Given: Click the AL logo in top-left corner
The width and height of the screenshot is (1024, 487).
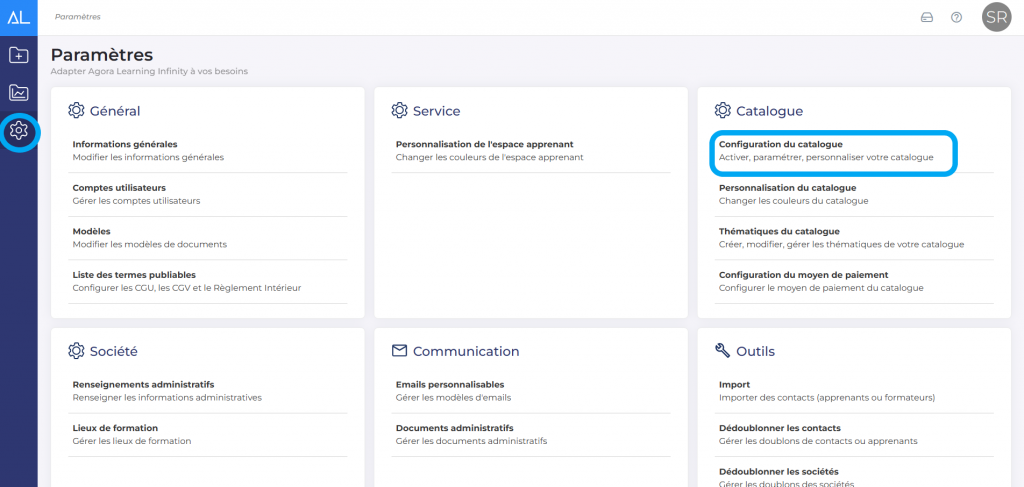Looking at the screenshot, I should point(18,17).
